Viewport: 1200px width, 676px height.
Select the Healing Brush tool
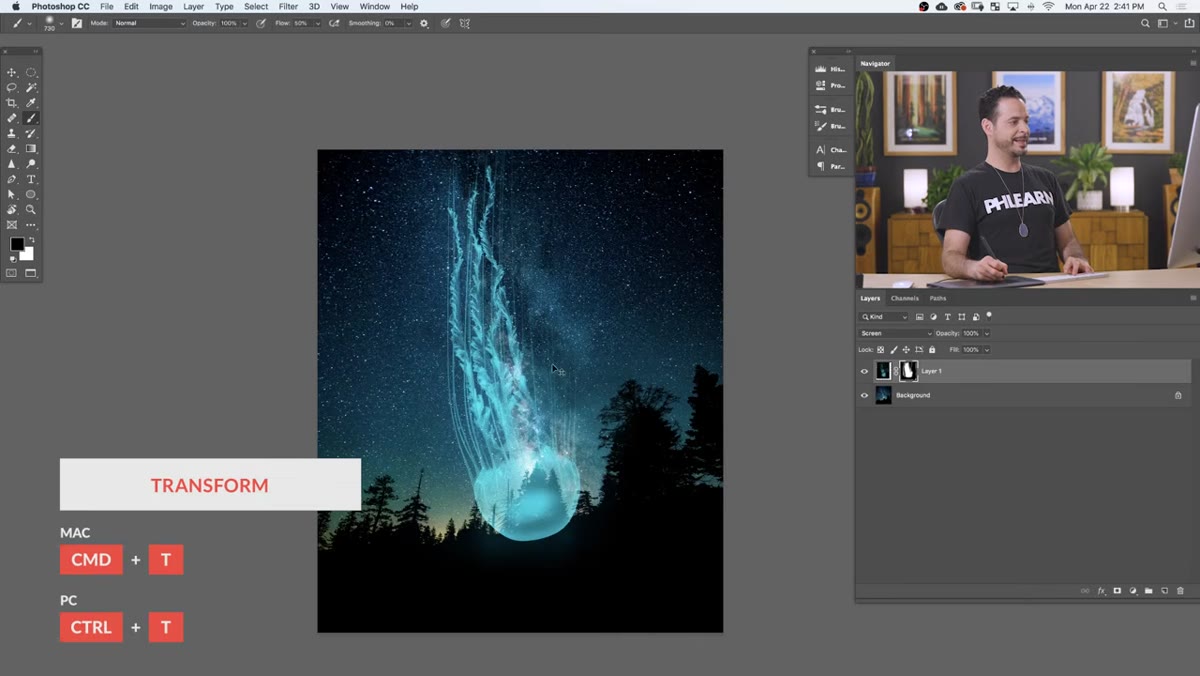[12, 118]
